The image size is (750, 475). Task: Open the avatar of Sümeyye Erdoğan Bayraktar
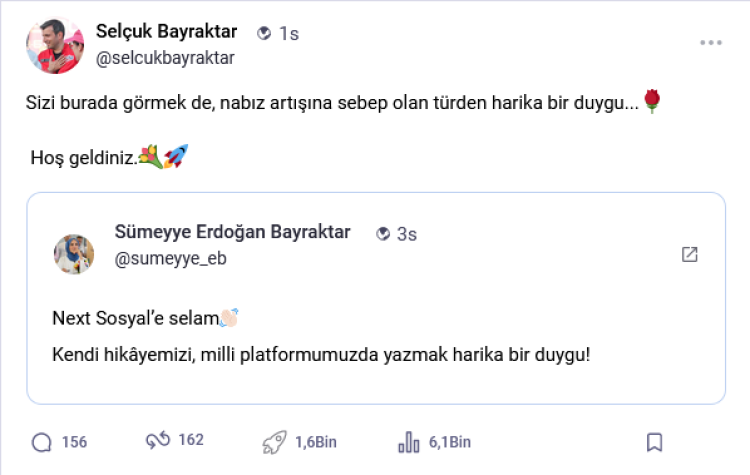73,254
